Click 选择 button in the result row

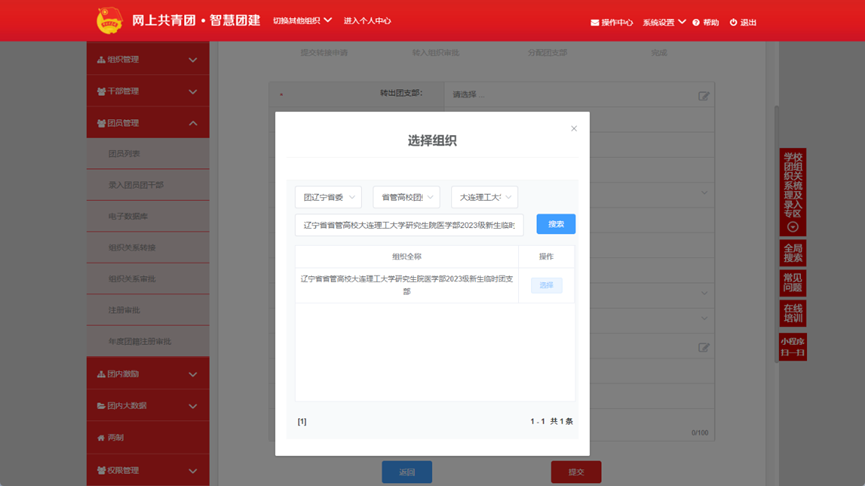(546, 285)
